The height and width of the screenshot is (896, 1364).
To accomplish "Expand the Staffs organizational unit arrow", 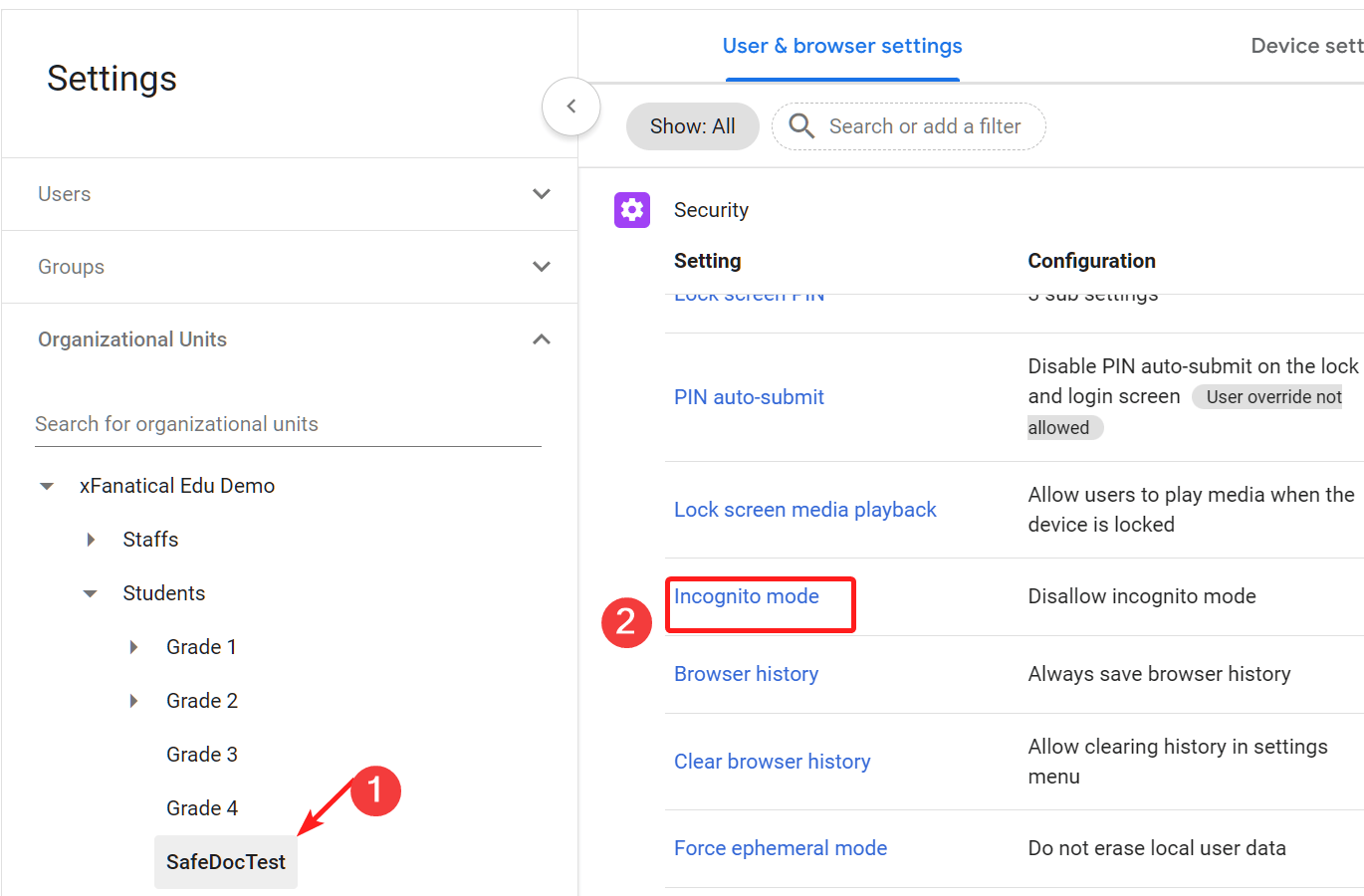I will pos(91,540).
